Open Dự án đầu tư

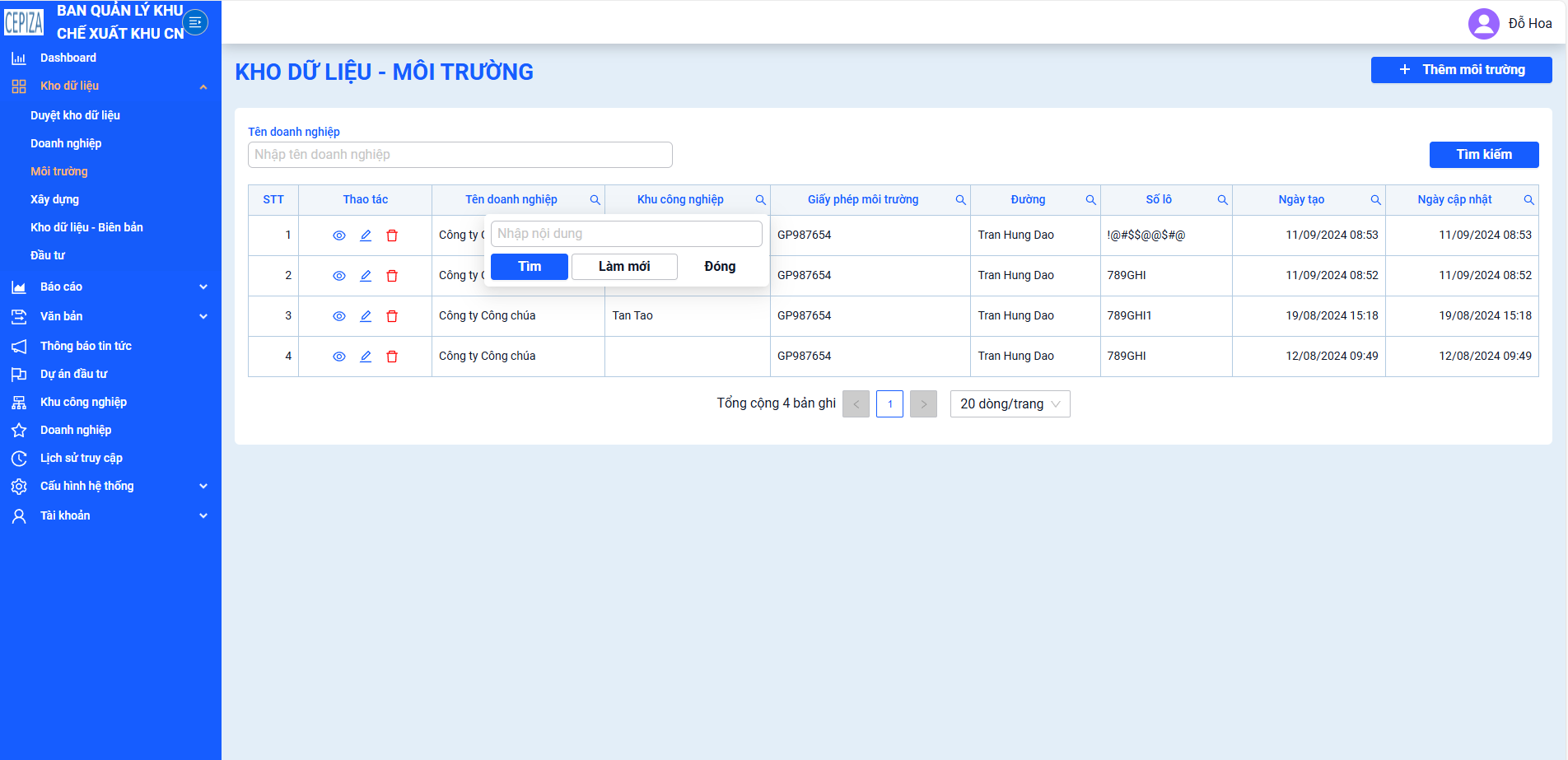(x=74, y=374)
